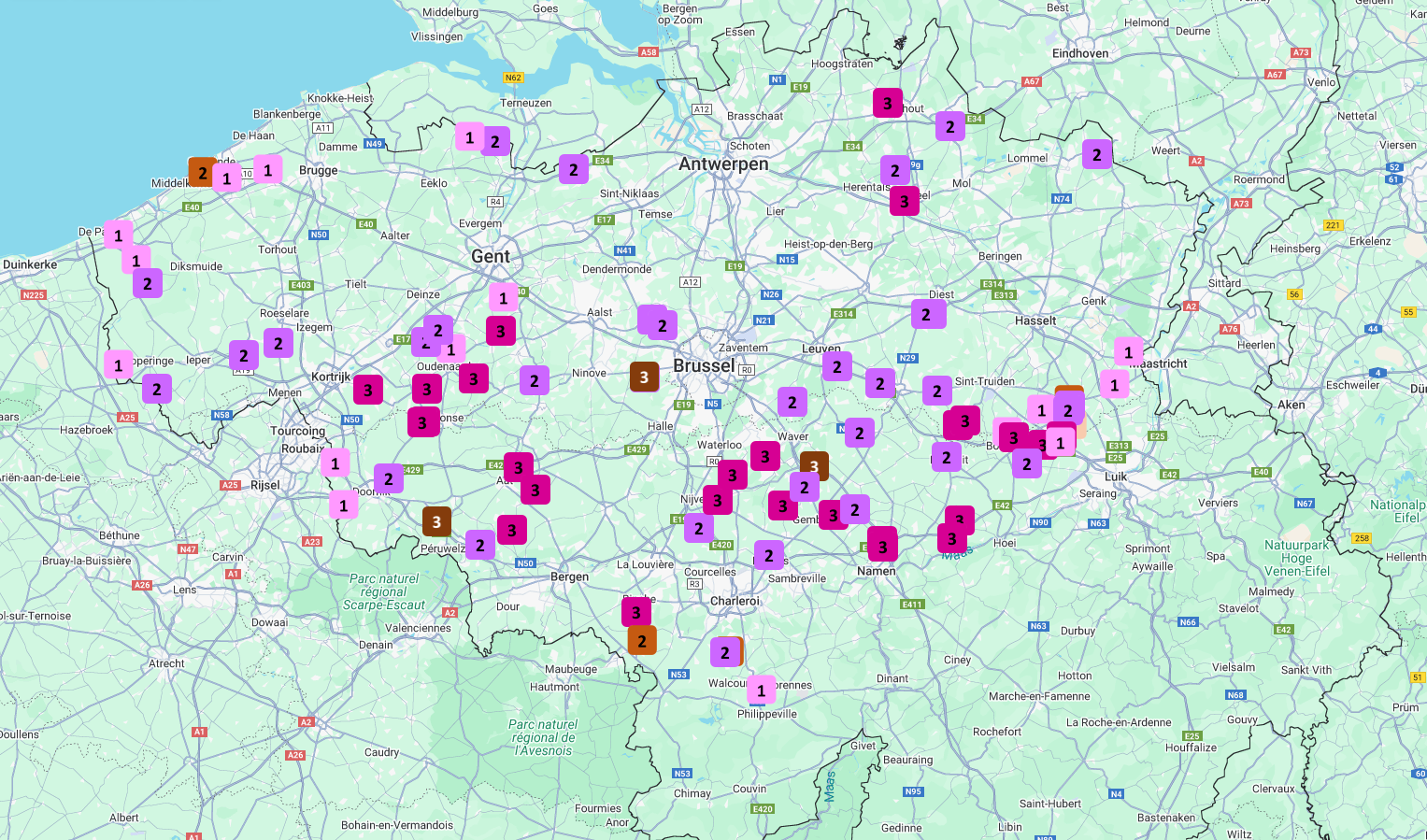This screenshot has width=1427, height=840.
Task: Select the magenta 3 marker beside Kortrijk
Action: coord(367,390)
